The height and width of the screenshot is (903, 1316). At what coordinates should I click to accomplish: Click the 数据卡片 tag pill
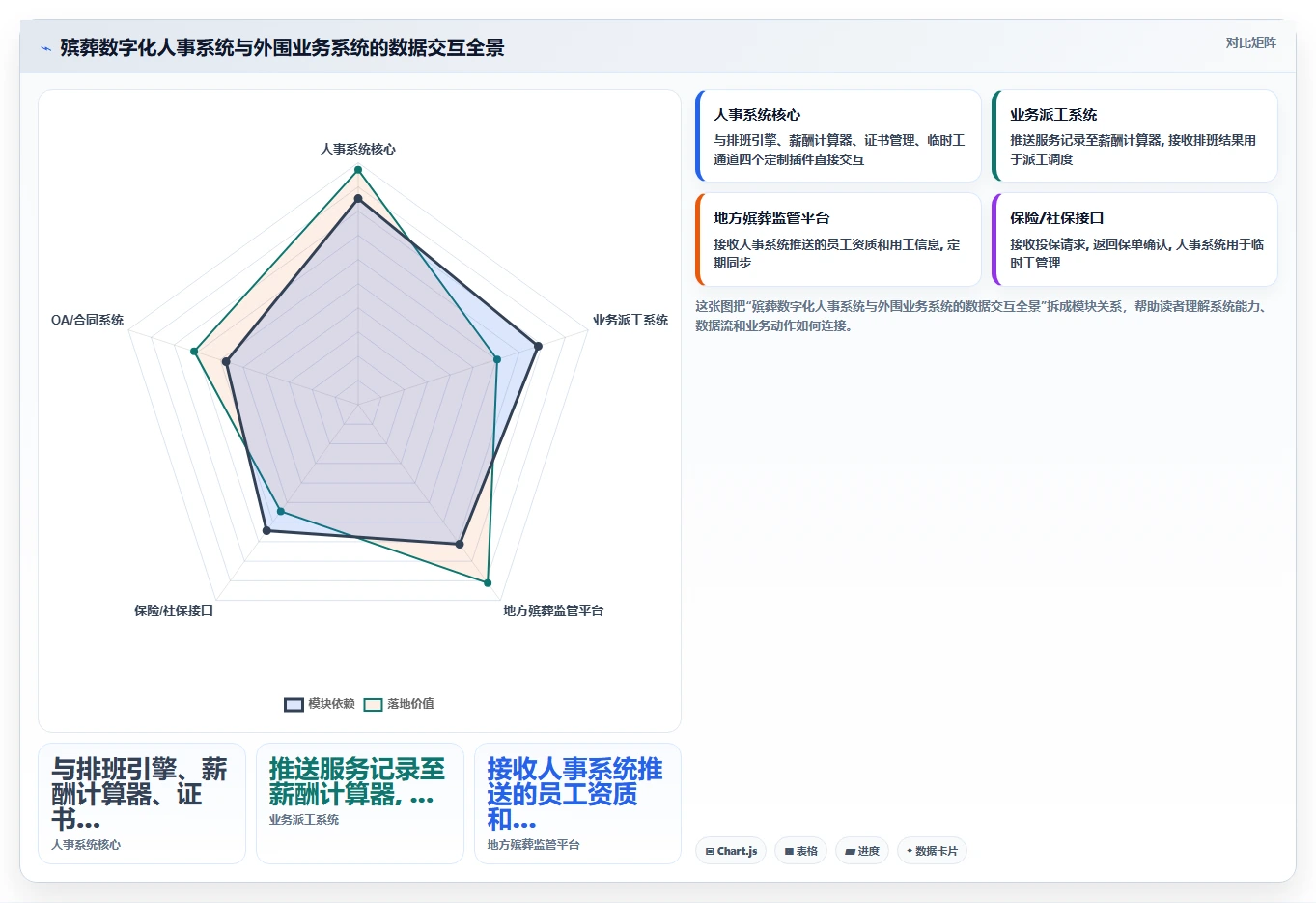click(x=932, y=851)
